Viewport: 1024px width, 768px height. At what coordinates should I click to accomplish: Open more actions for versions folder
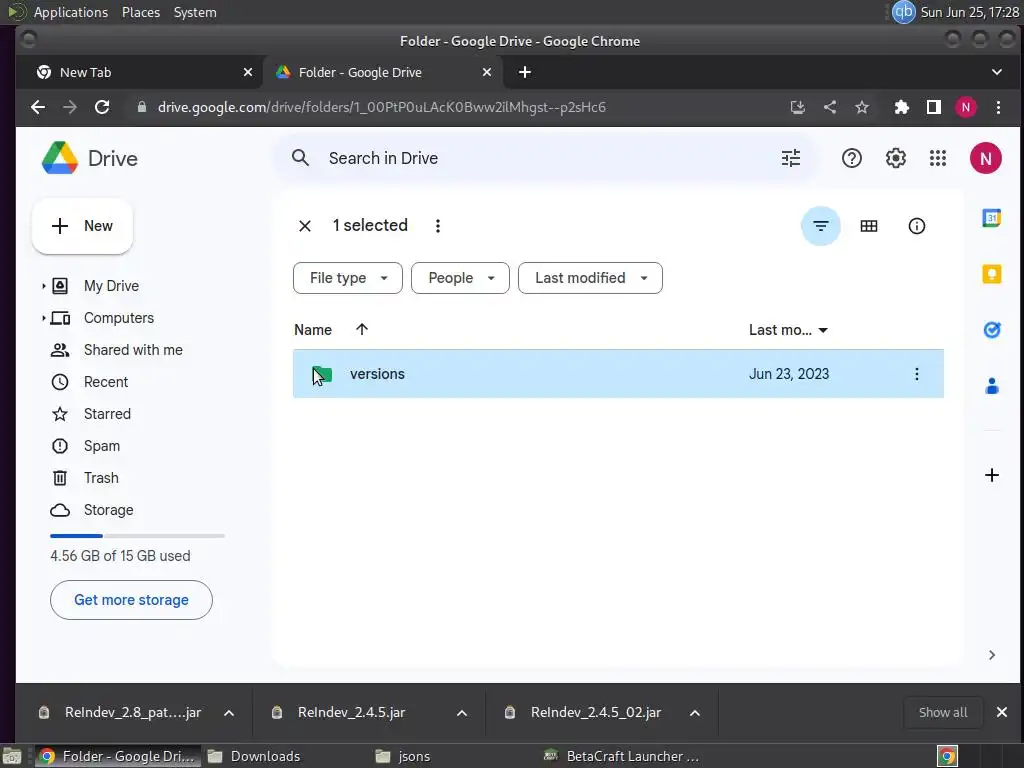tap(916, 374)
